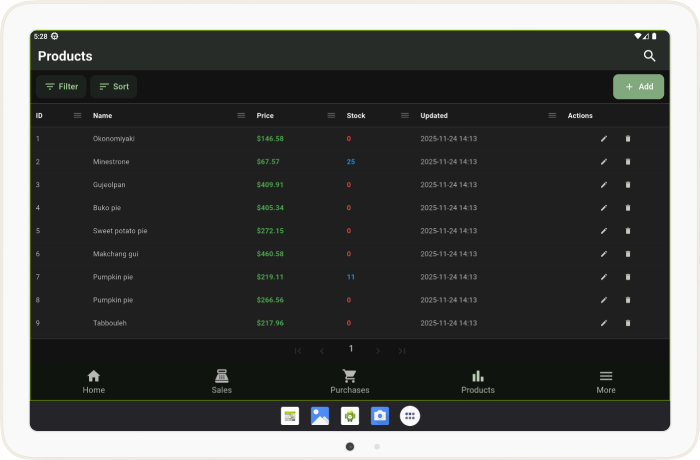Open the Name column menu icon
Image resolution: width=700 pixels, height=460 pixels.
(x=241, y=116)
